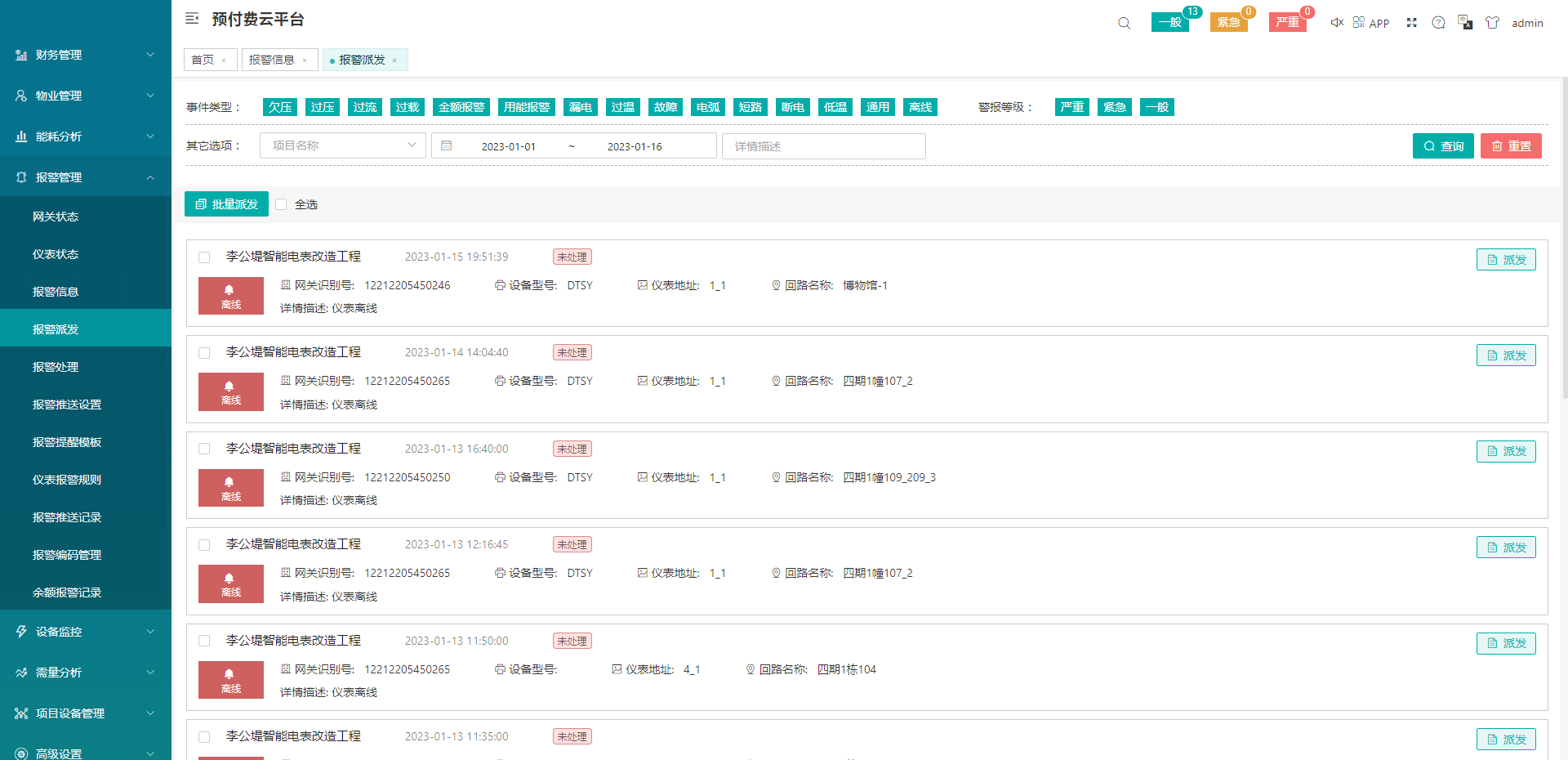1568x760 pixels.
Task: Expand the 财务管理 menu
Action: [150, 55]
